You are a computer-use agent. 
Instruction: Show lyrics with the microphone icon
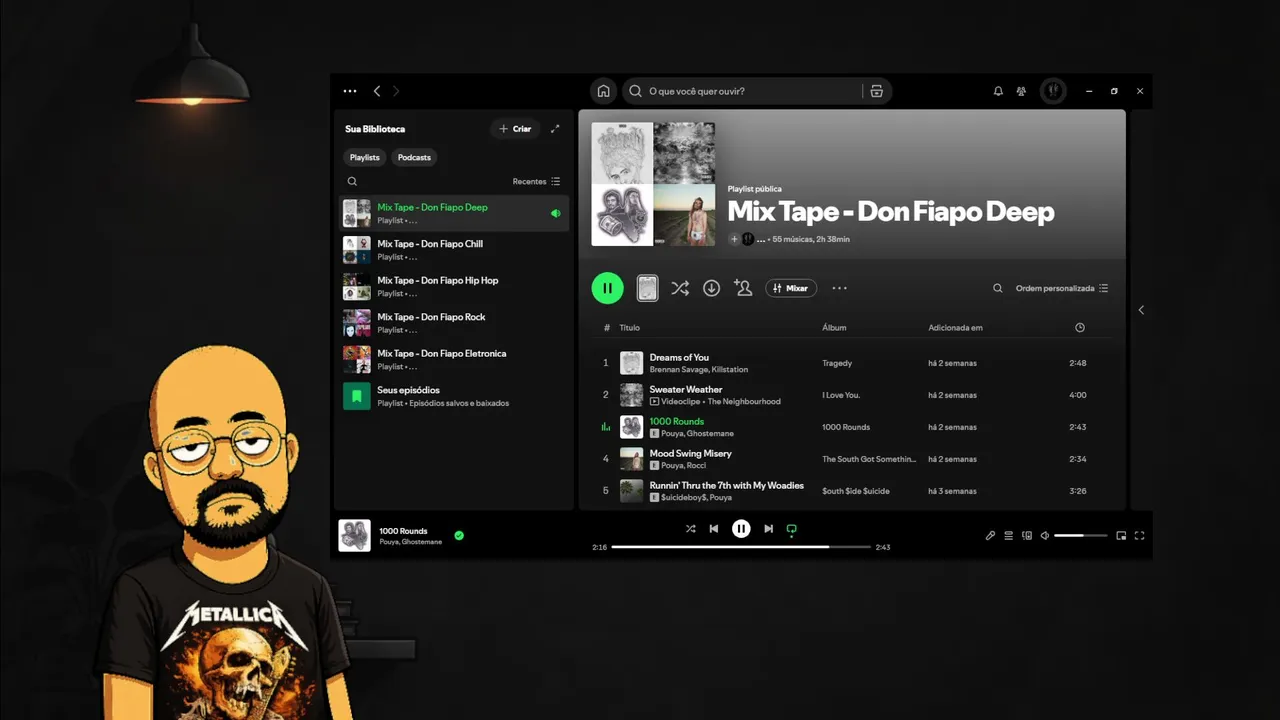coord(990,536)
